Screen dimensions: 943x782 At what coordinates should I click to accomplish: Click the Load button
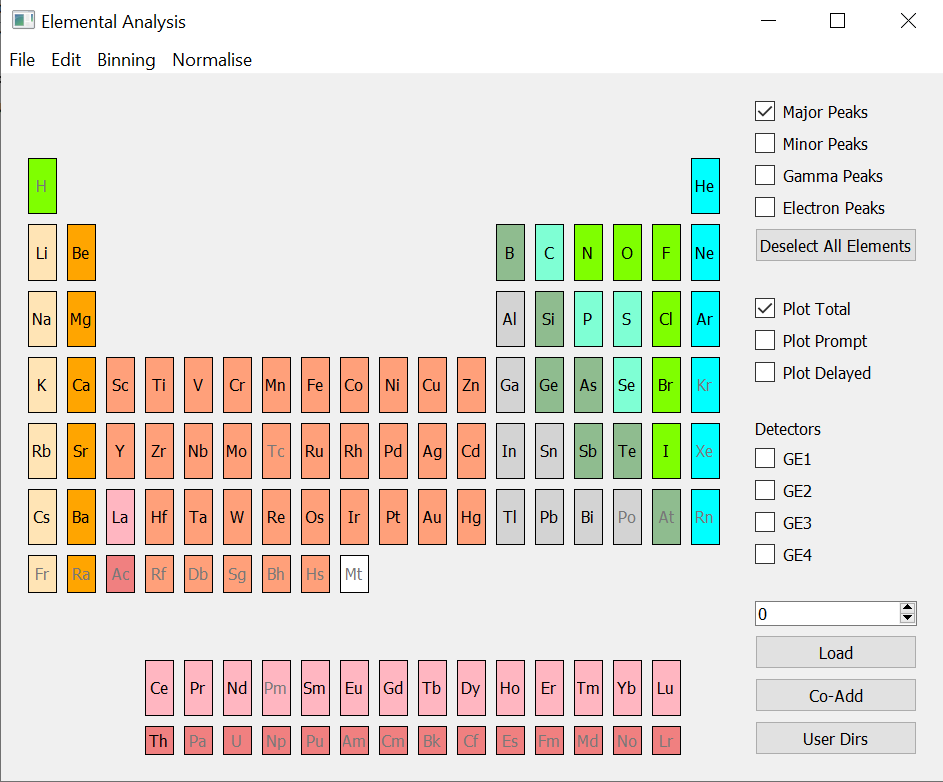pyautogui.click(x=835, y=653)
